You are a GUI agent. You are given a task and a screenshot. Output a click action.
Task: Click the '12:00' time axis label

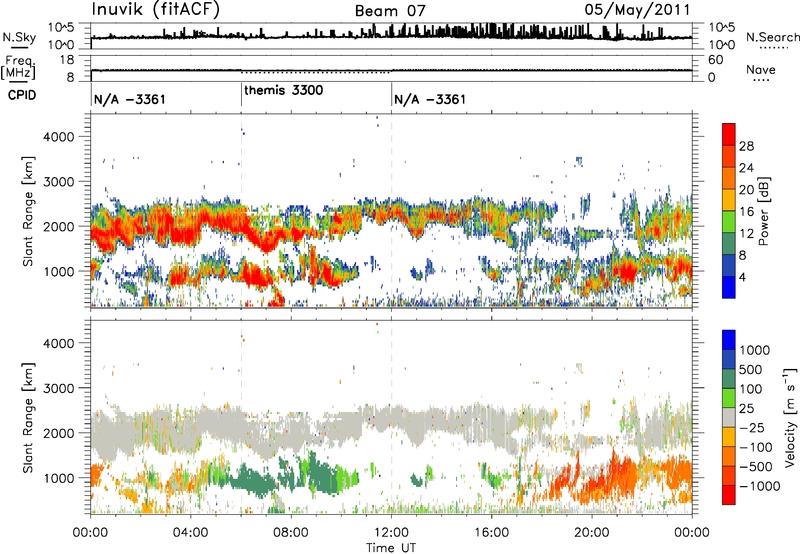click(x=391, y=533)
